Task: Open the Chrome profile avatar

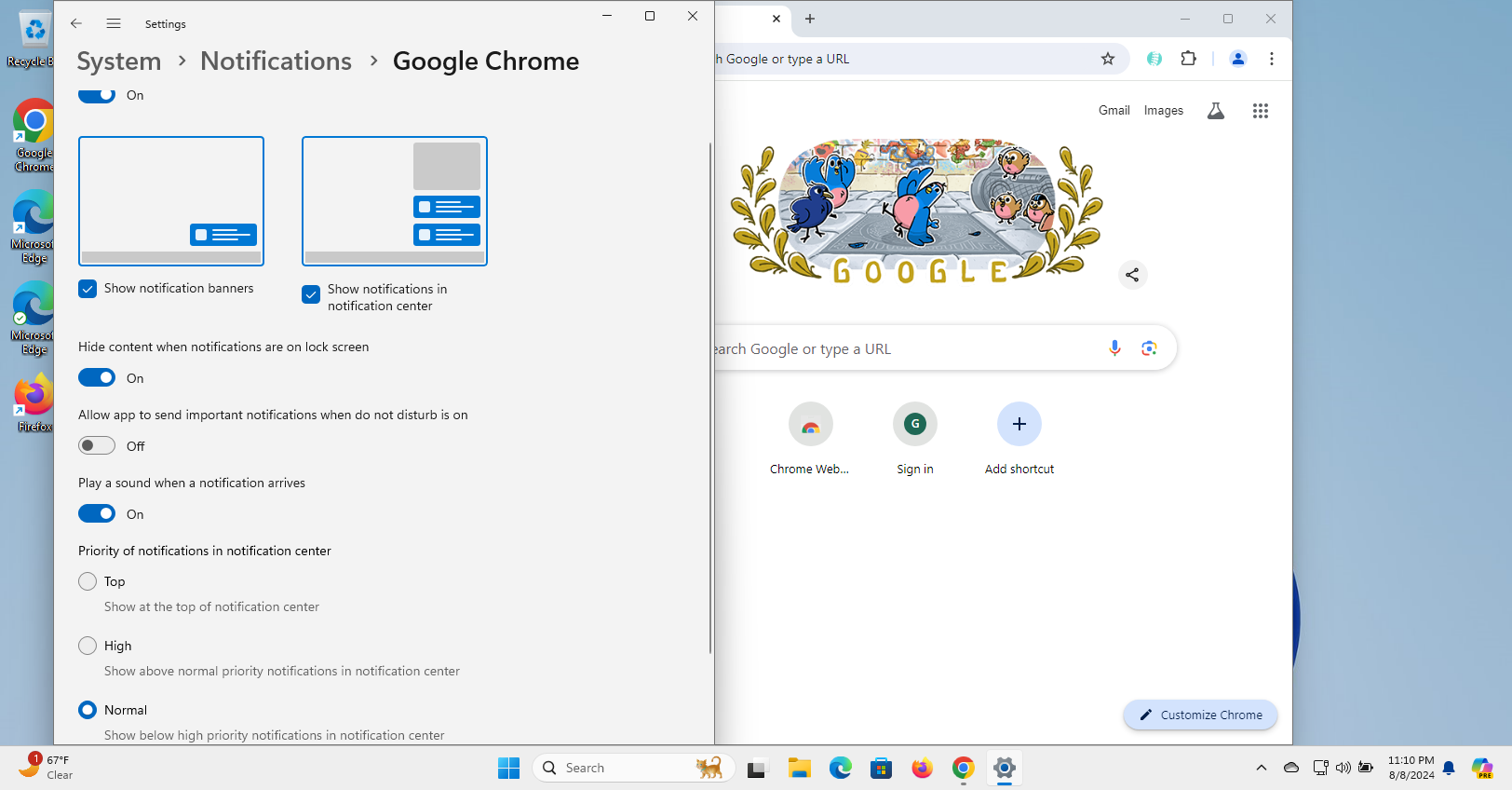Action: [x=1238, y=59]
